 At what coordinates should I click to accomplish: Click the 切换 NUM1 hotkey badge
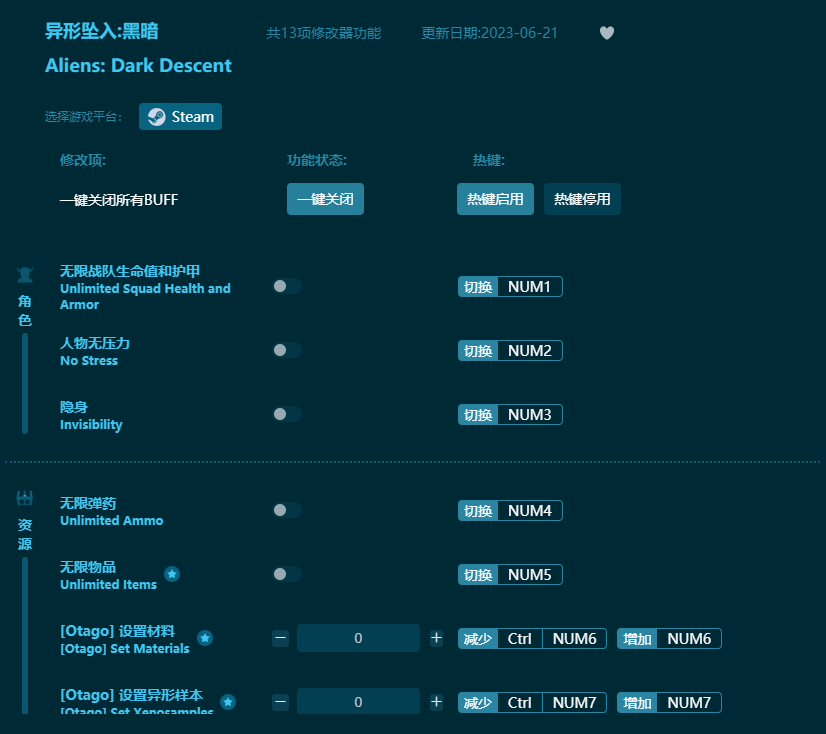pos(510,286)
